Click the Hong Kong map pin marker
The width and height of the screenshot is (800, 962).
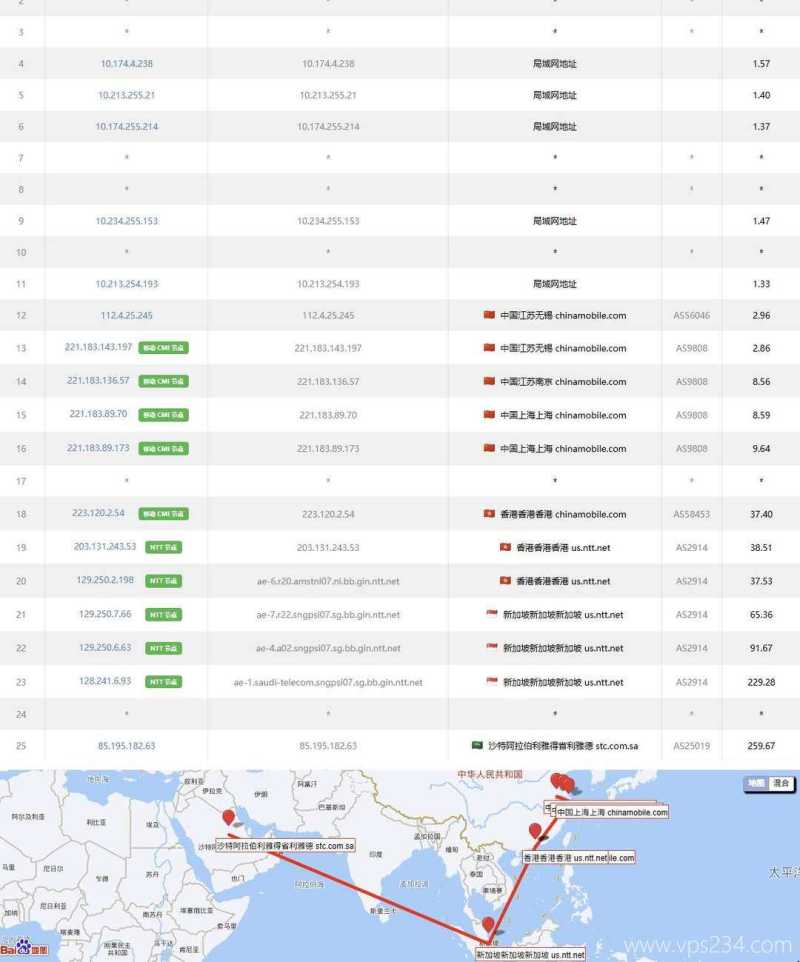535,832
